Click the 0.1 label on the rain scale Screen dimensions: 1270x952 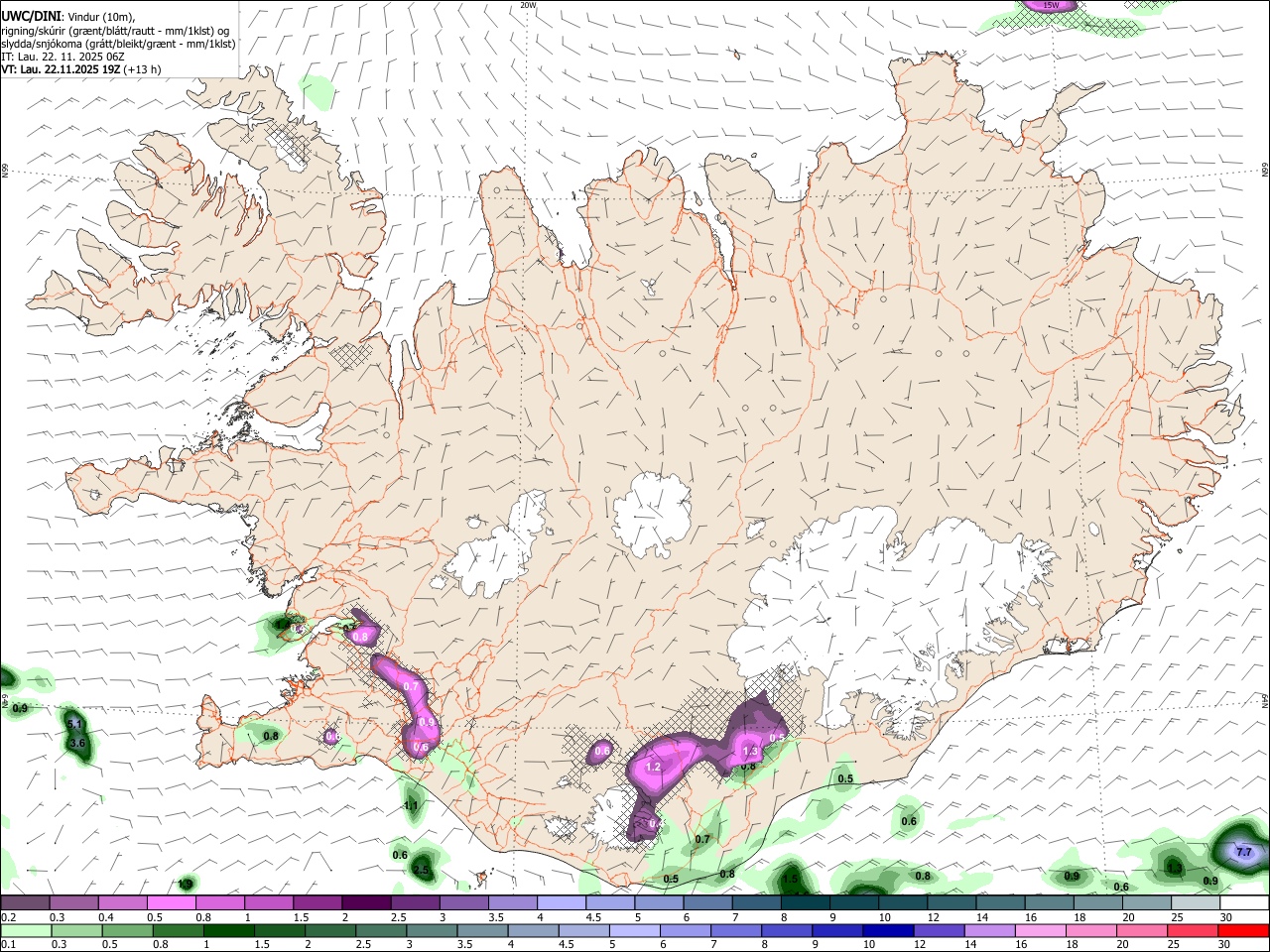[9, 944]
